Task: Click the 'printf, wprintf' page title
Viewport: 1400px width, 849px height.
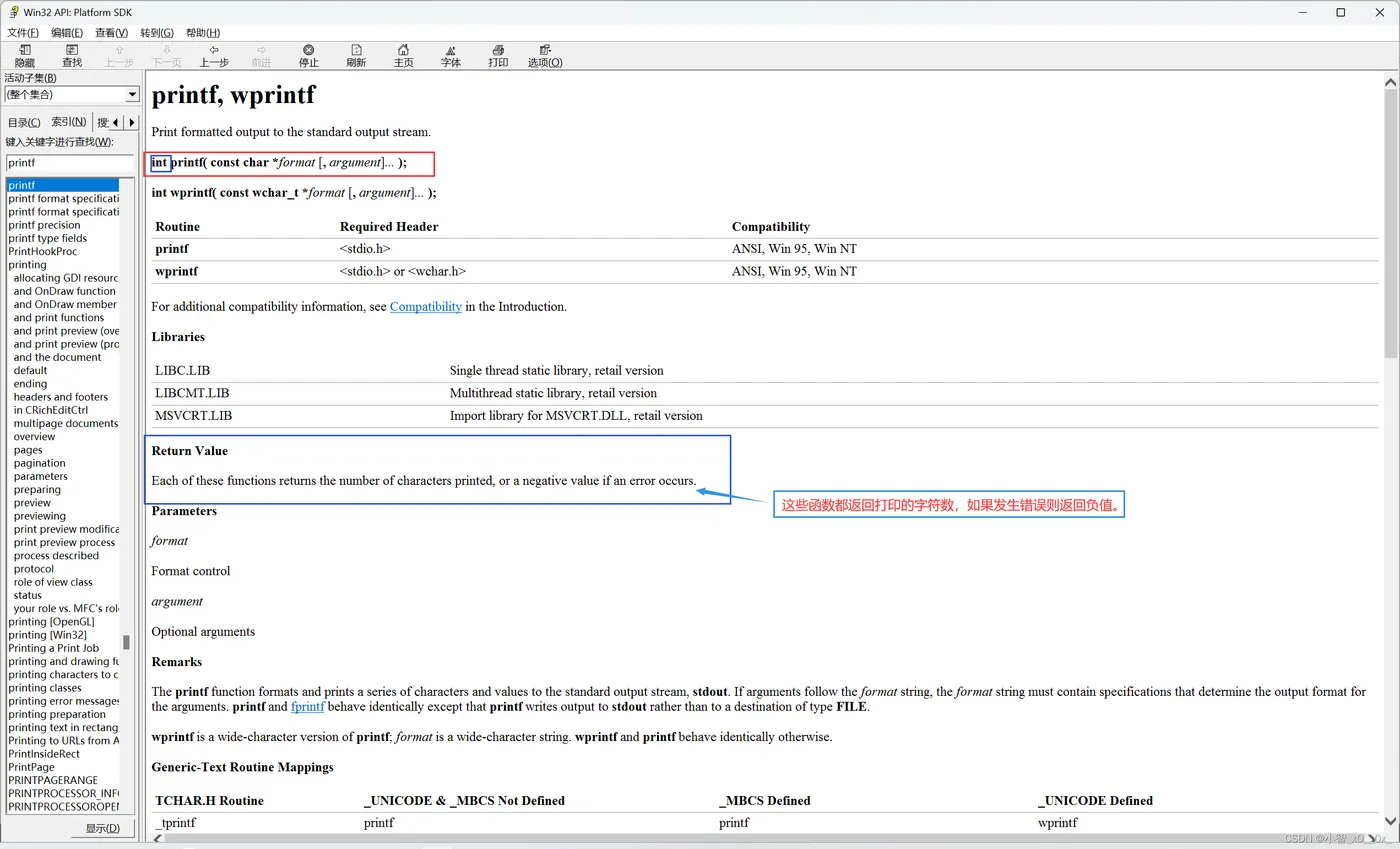Action: (x=233, y=95)
